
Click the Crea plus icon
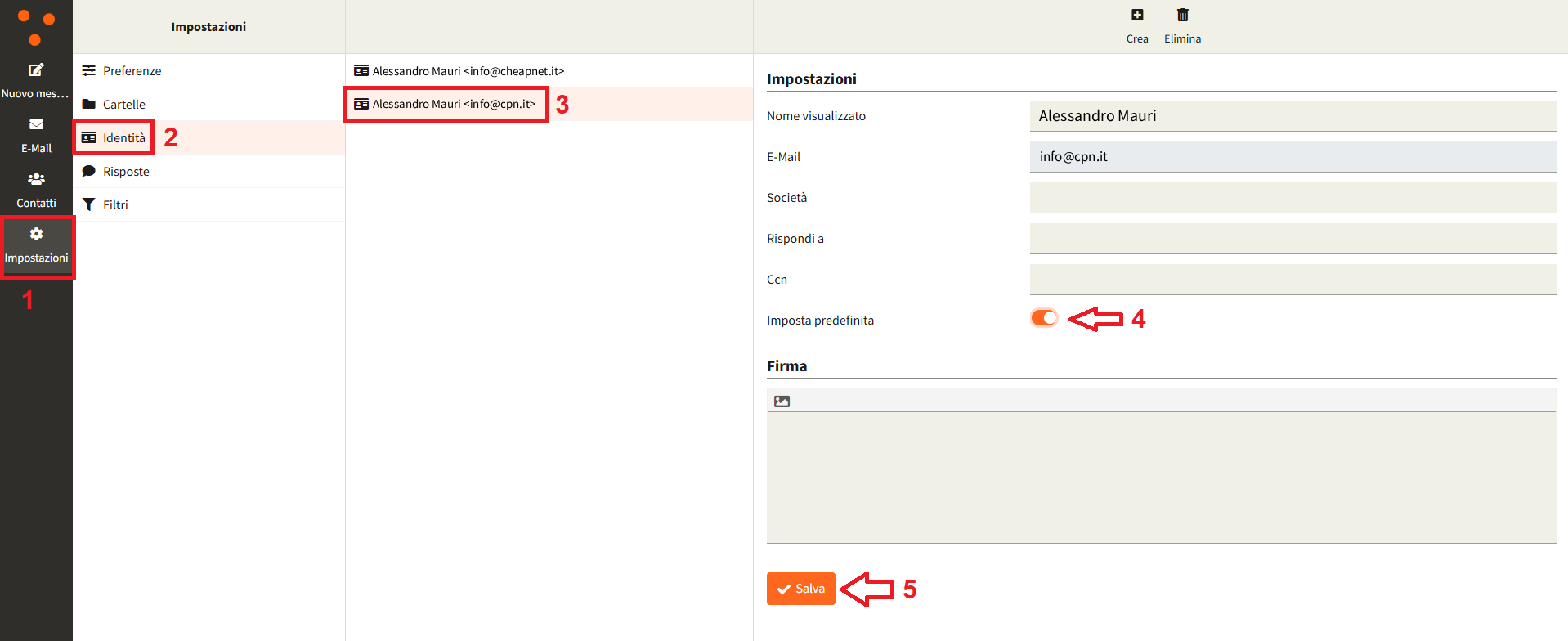pos(1137,16)
